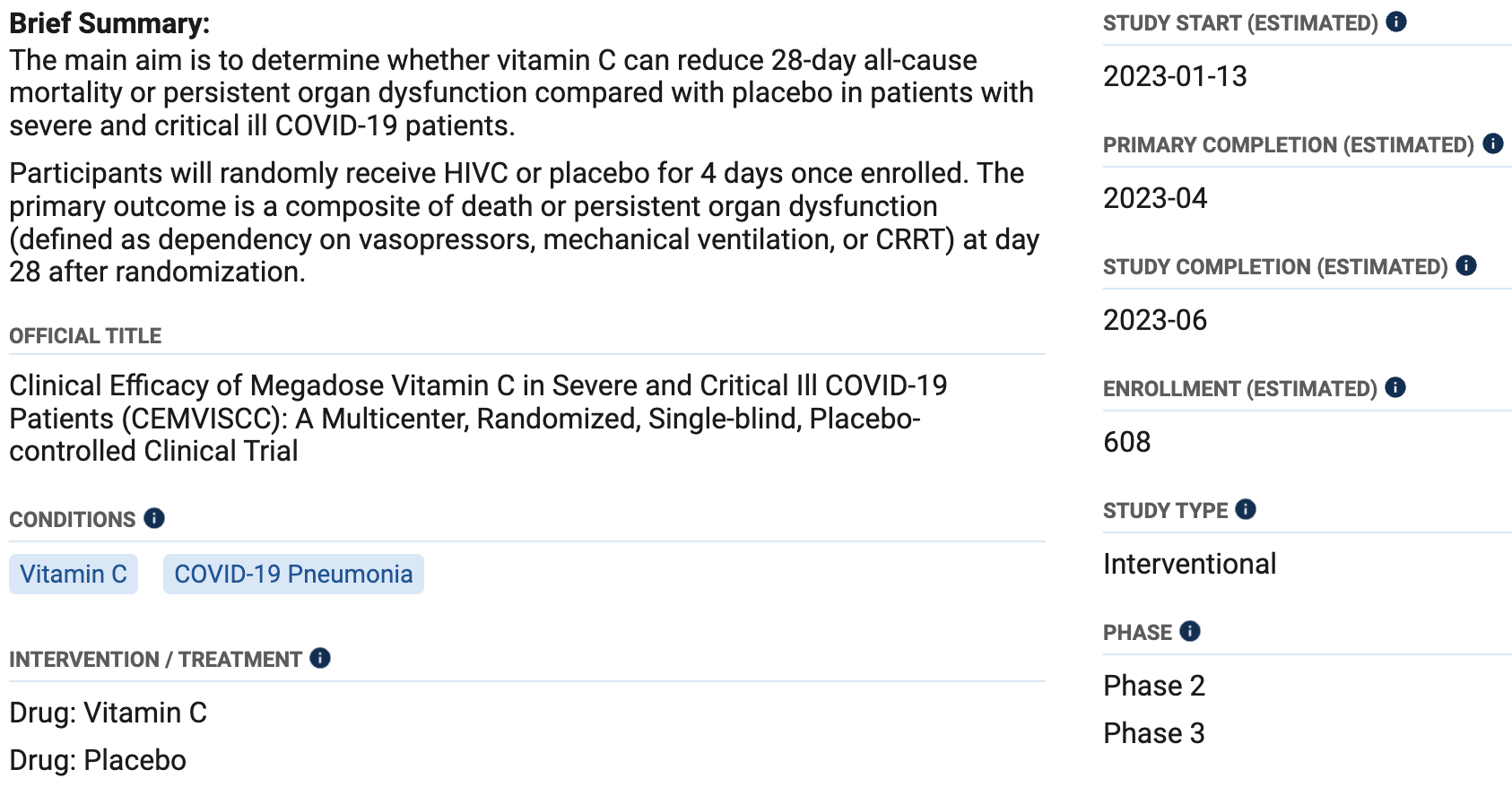Click the Interventional study type value
The height and width of the screenshot is (787, 1512).
1189,564
